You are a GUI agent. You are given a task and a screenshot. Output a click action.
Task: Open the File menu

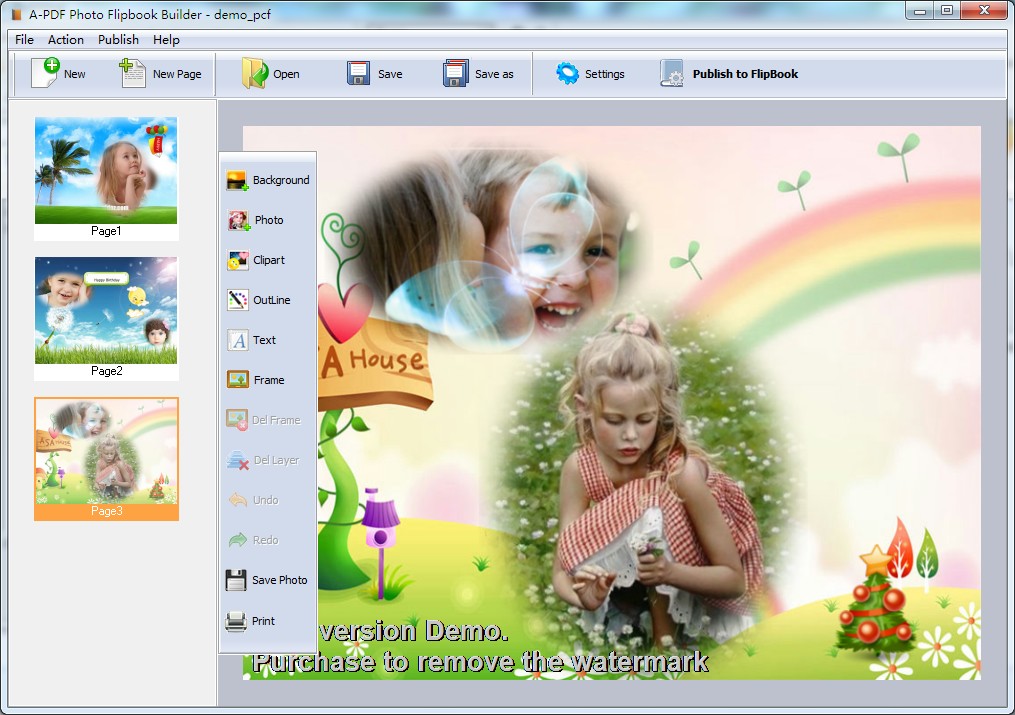tap(25, 39)
